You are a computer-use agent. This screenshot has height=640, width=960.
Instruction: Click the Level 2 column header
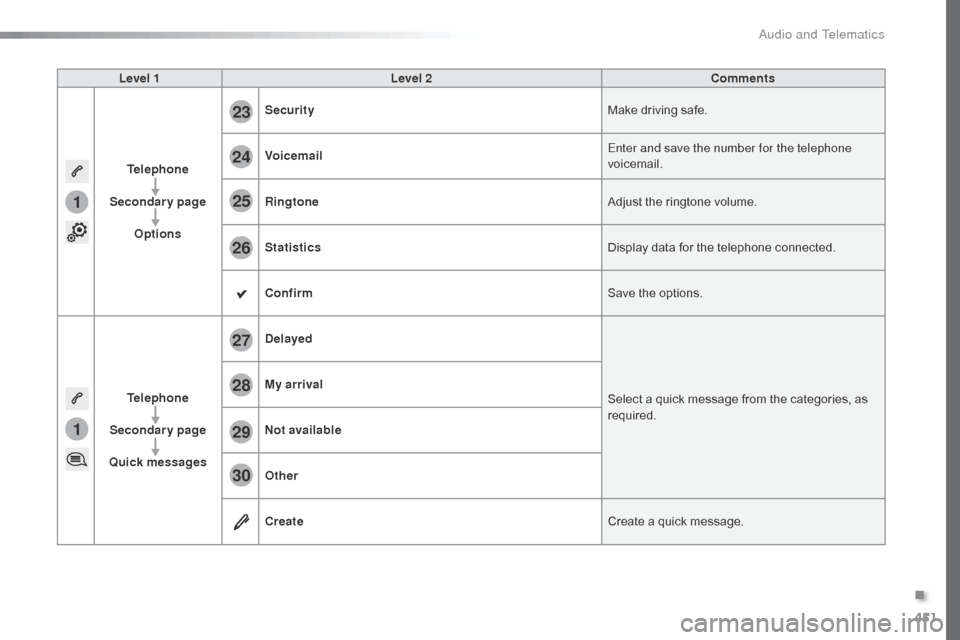[x=411, y=78]
